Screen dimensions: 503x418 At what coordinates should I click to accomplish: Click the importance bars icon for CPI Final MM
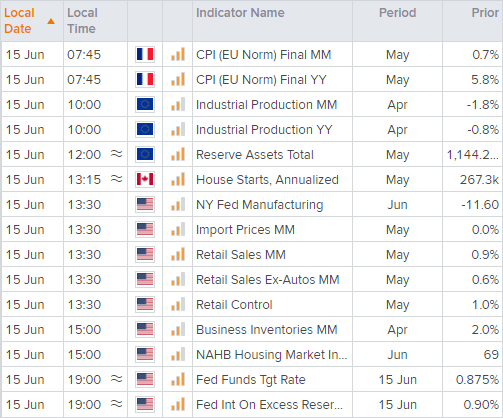click(178, 54)
